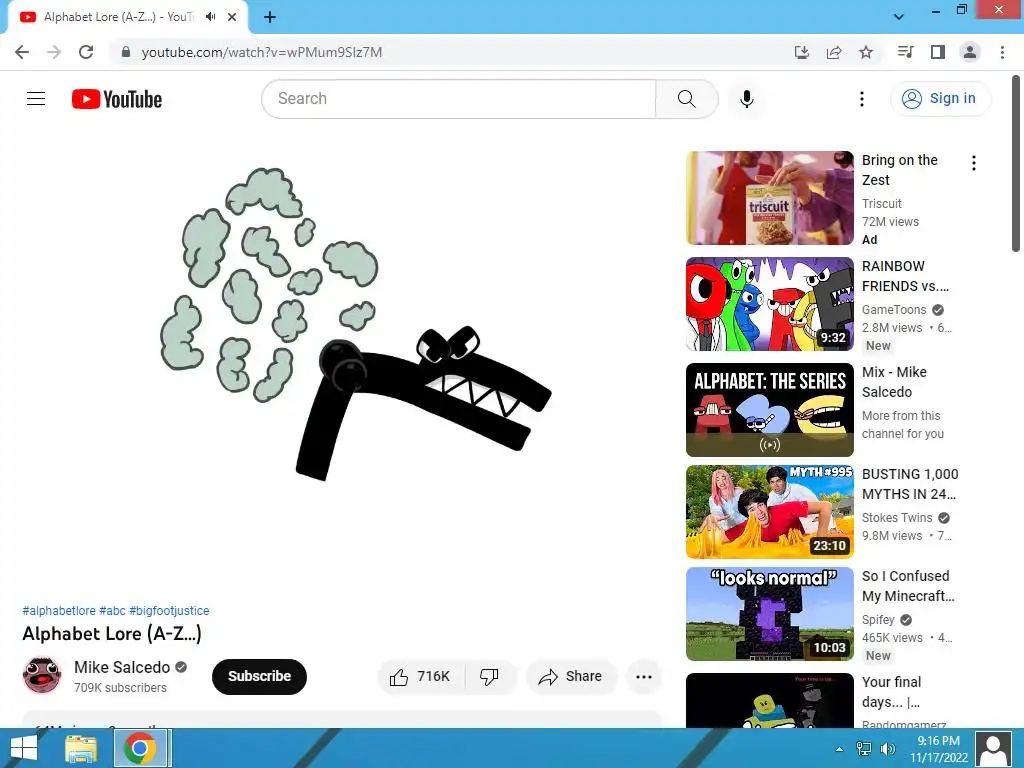Open Your final days video title
The image size is (1024, 768).
coord(891,692)
